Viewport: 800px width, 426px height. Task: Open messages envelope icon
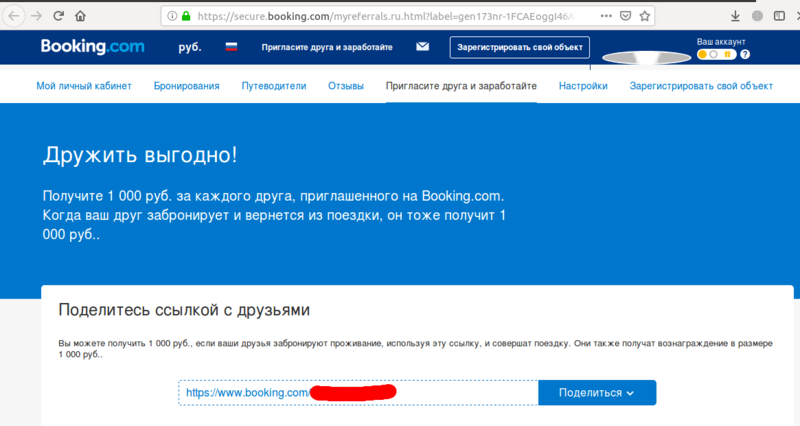[422, 46]
